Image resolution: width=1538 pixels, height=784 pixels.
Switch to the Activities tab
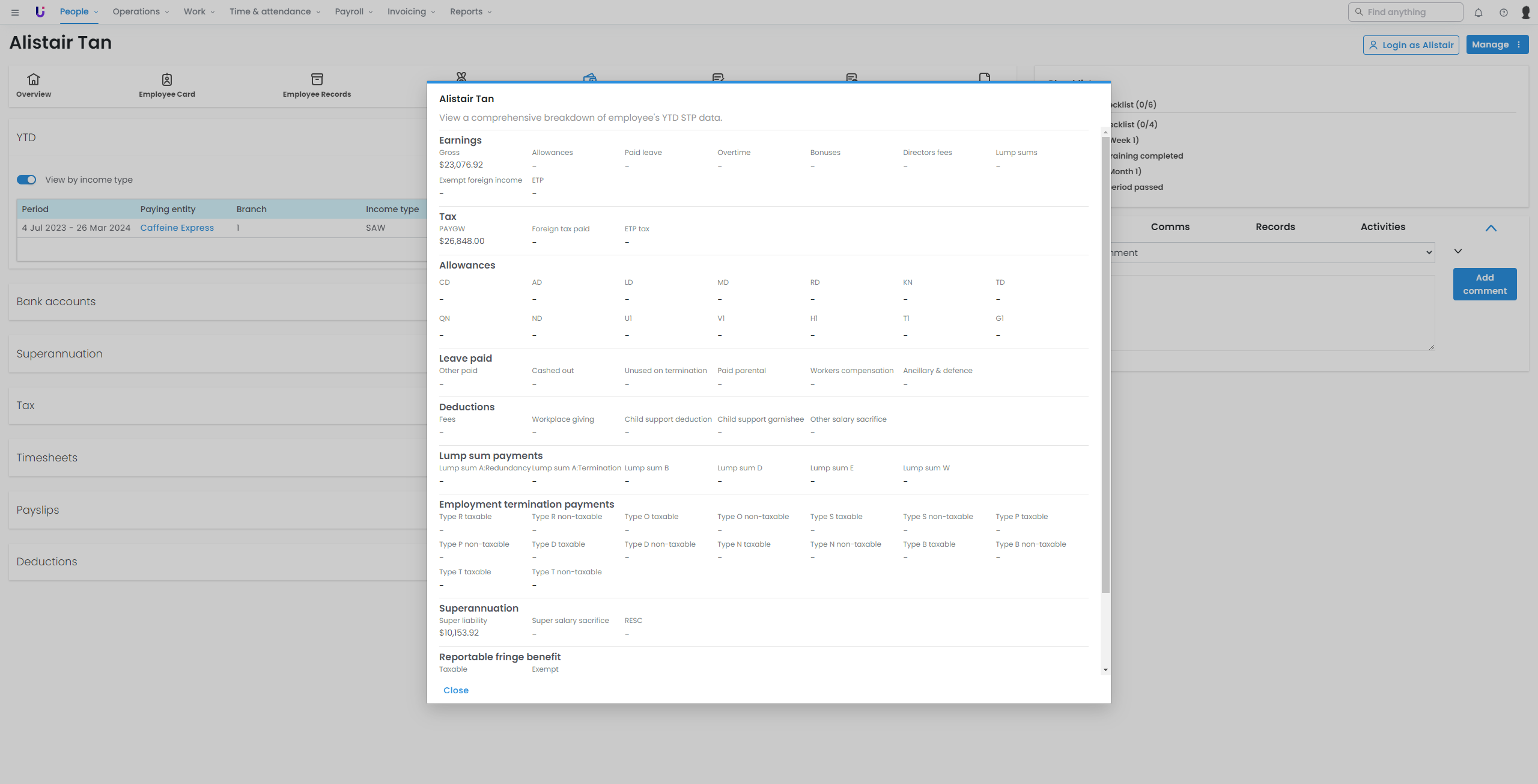click(1382, 226)
